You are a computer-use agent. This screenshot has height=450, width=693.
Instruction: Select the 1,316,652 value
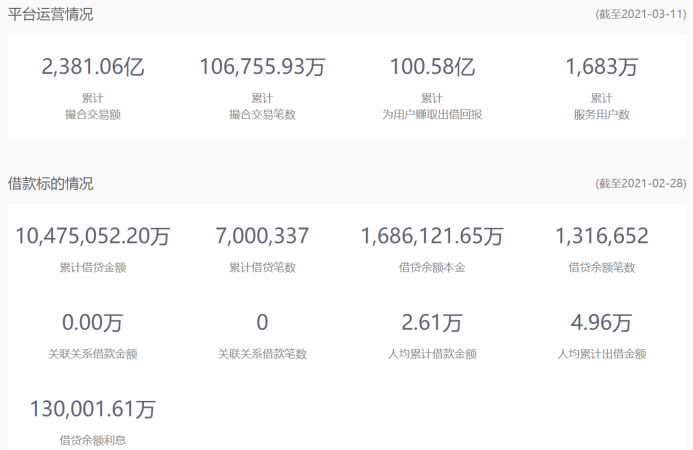pyautogui.click(x=602, y=236)
